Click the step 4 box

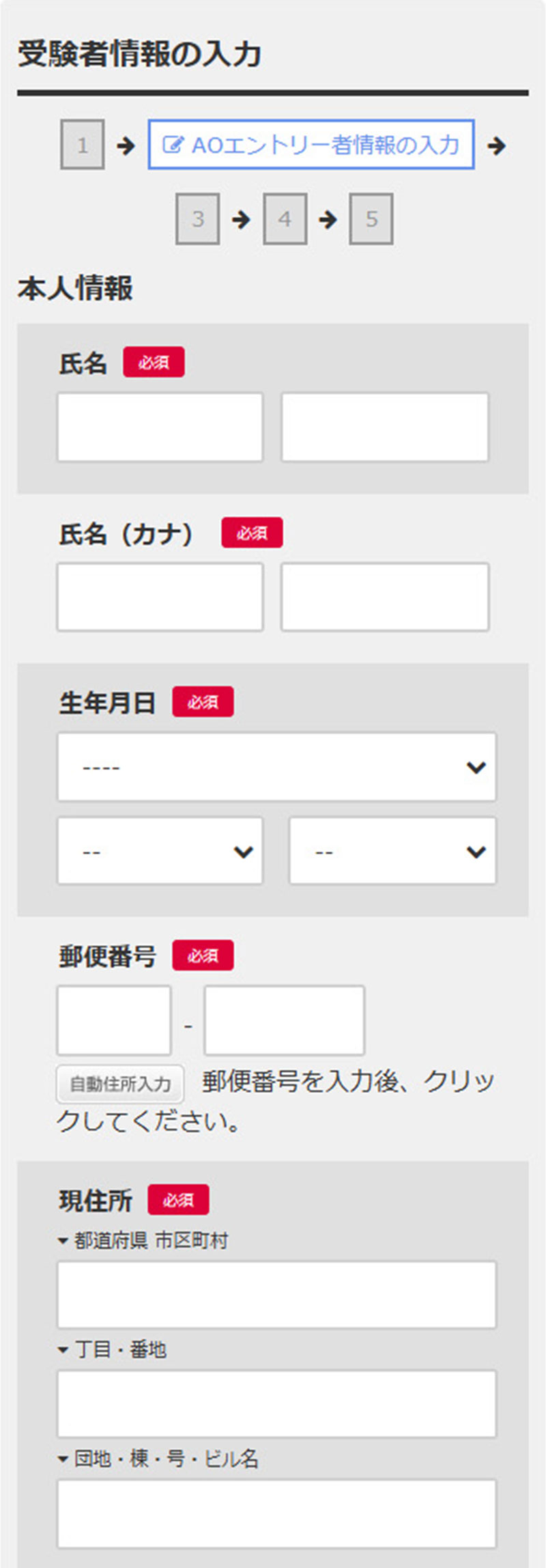[285, 219]
